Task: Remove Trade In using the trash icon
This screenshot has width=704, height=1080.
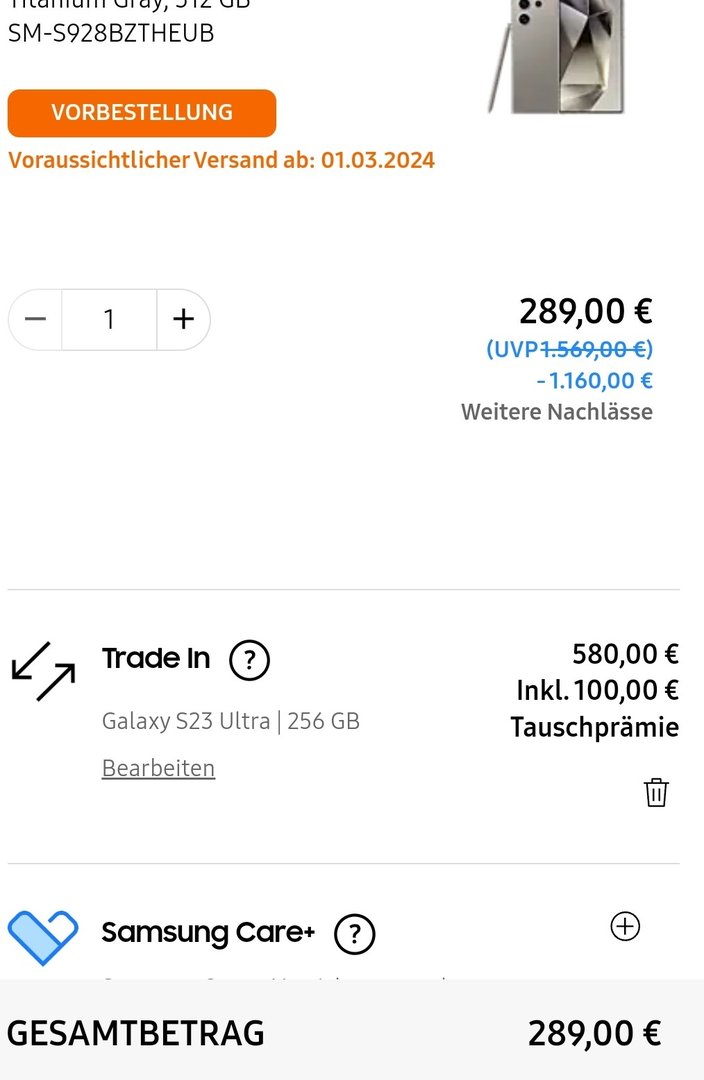Action: click(656, 792)
